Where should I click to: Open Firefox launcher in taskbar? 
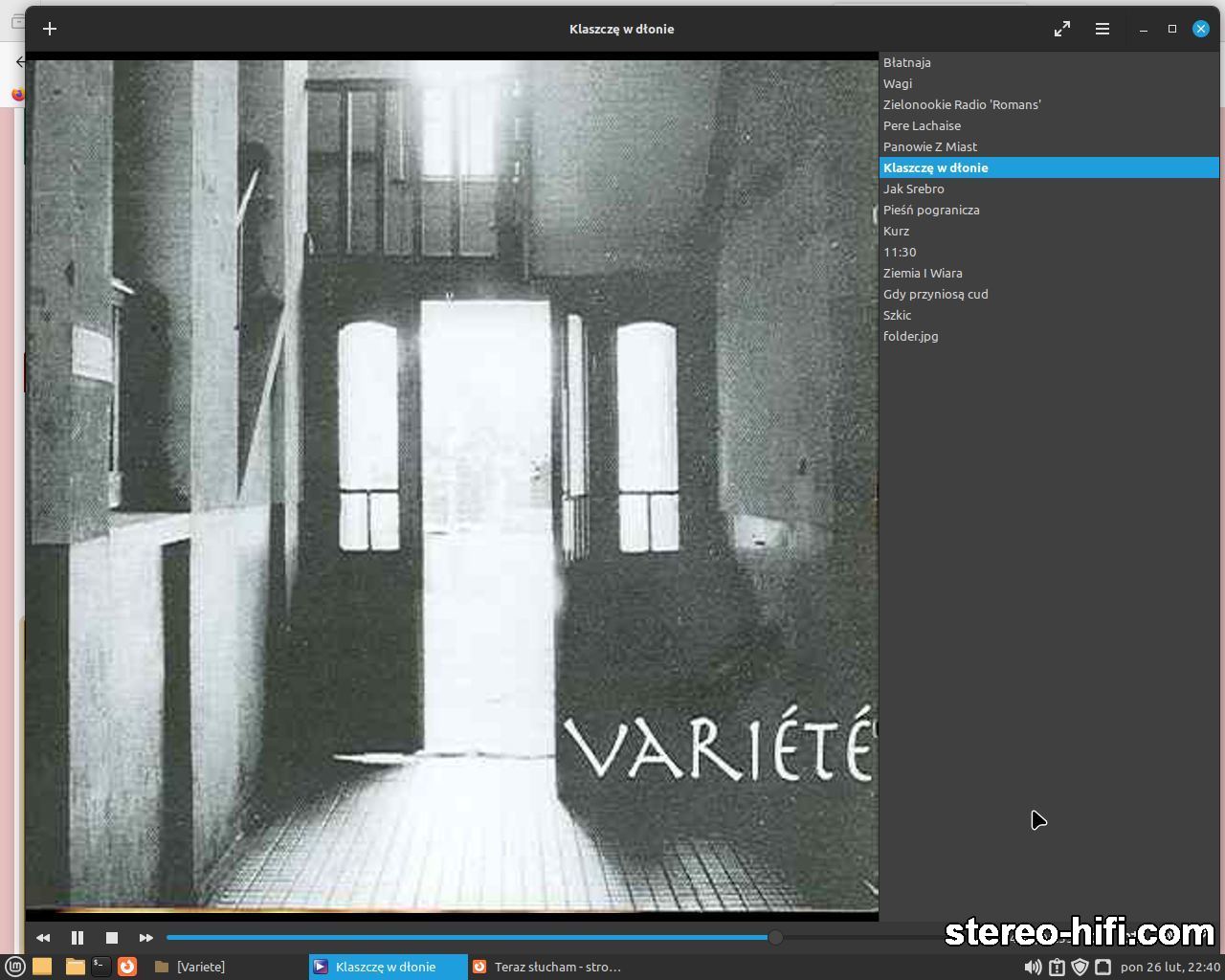click(127, 967)
